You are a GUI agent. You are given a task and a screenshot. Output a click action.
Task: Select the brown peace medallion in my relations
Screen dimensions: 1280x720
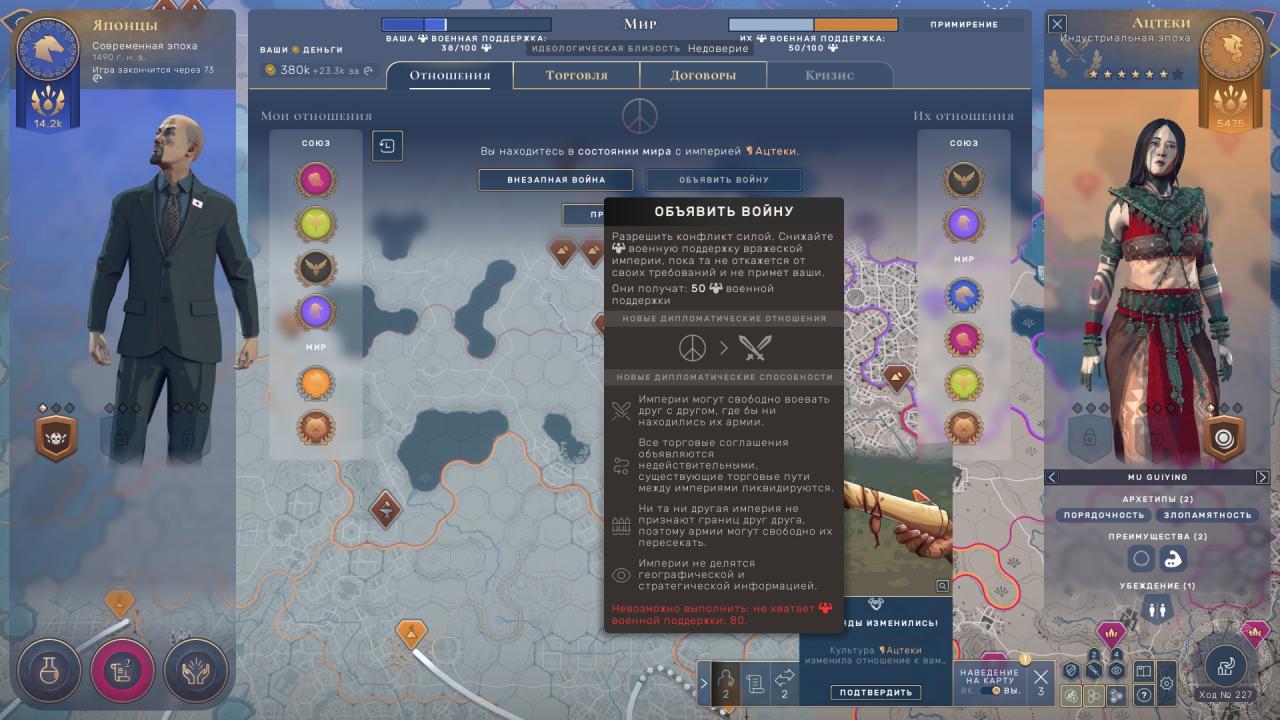click(x=316, y=427)
